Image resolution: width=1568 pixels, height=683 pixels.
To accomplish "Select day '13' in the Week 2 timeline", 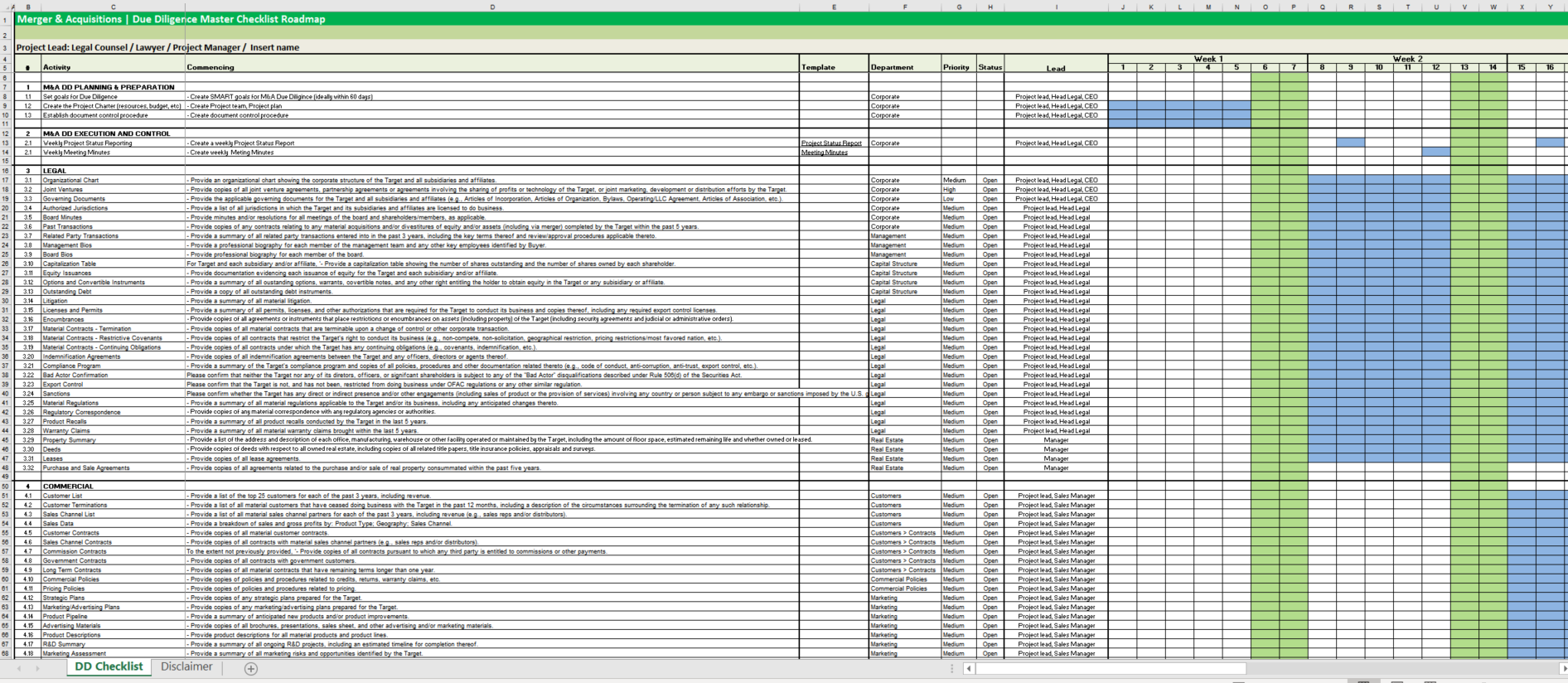I will point(1464,67).
